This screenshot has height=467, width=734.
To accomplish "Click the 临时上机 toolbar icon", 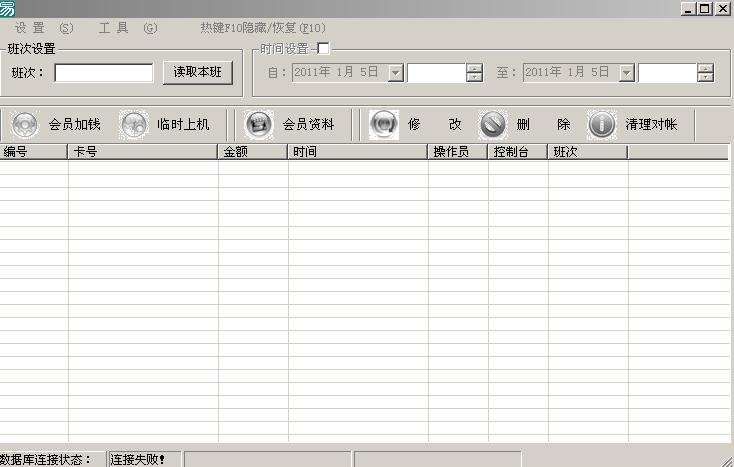I will pos(133,125).
